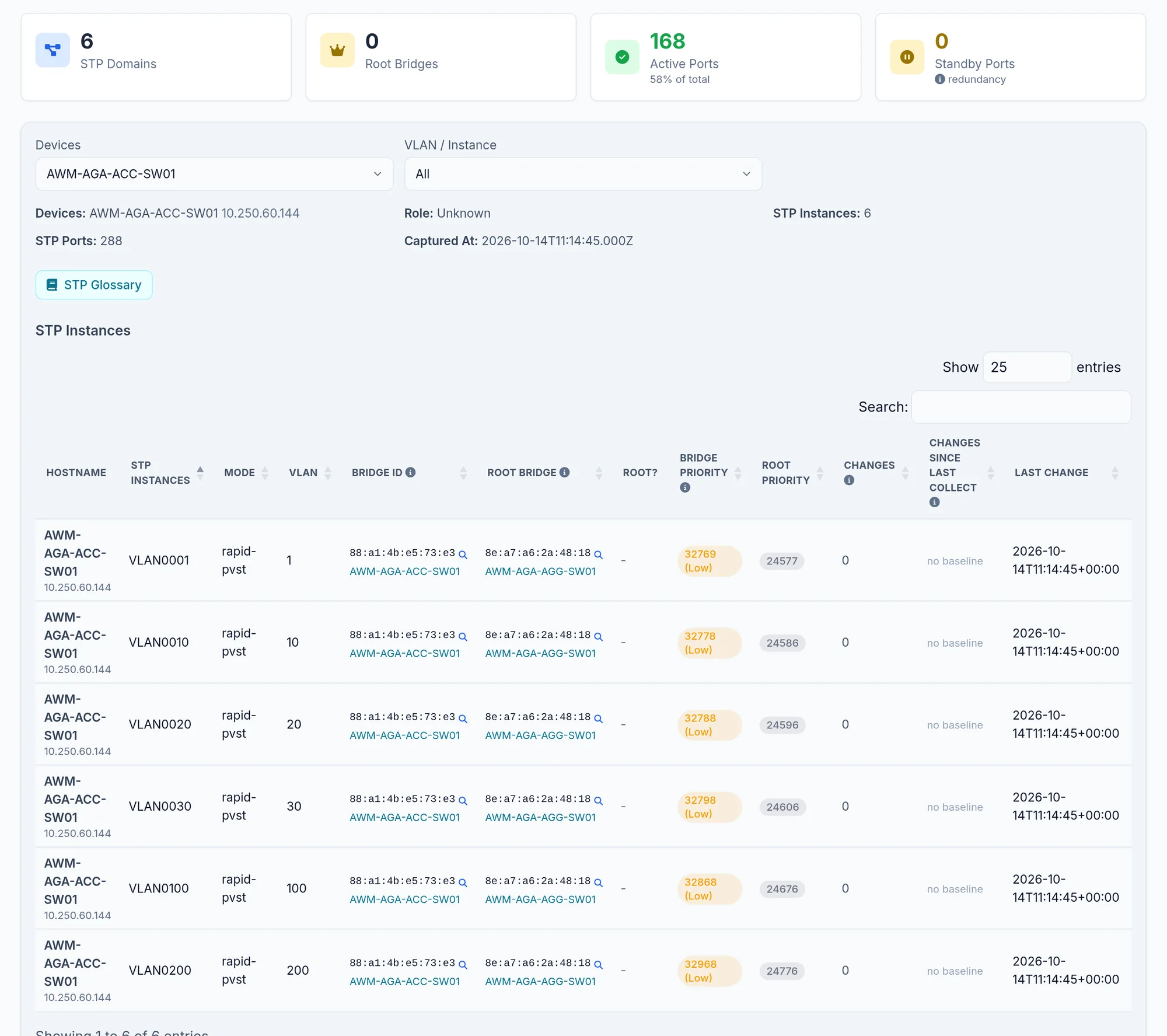Click root priority badge 24606
Screen dimensions: 1167x1036
tap(782, 807)
